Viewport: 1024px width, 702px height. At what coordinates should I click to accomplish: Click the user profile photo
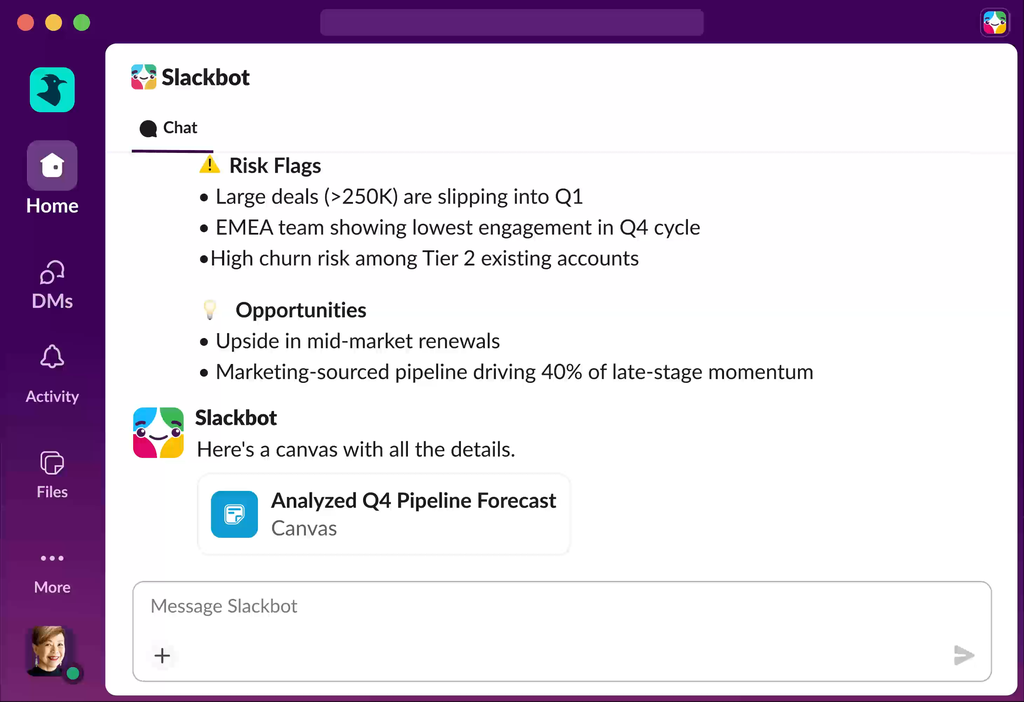click(x=47, y=650)
